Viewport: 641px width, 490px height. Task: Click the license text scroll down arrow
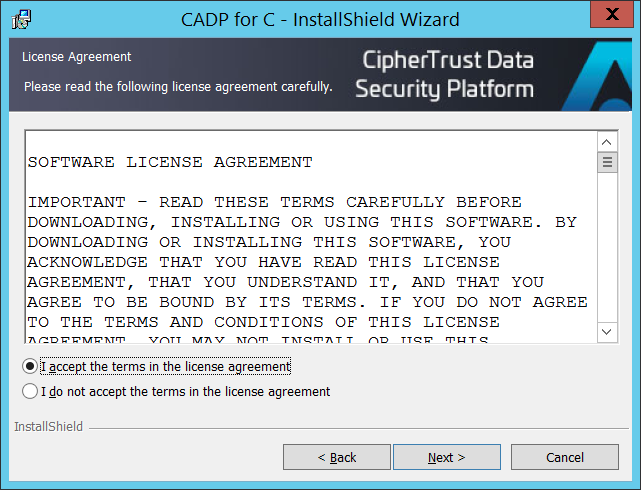point(607,332)
